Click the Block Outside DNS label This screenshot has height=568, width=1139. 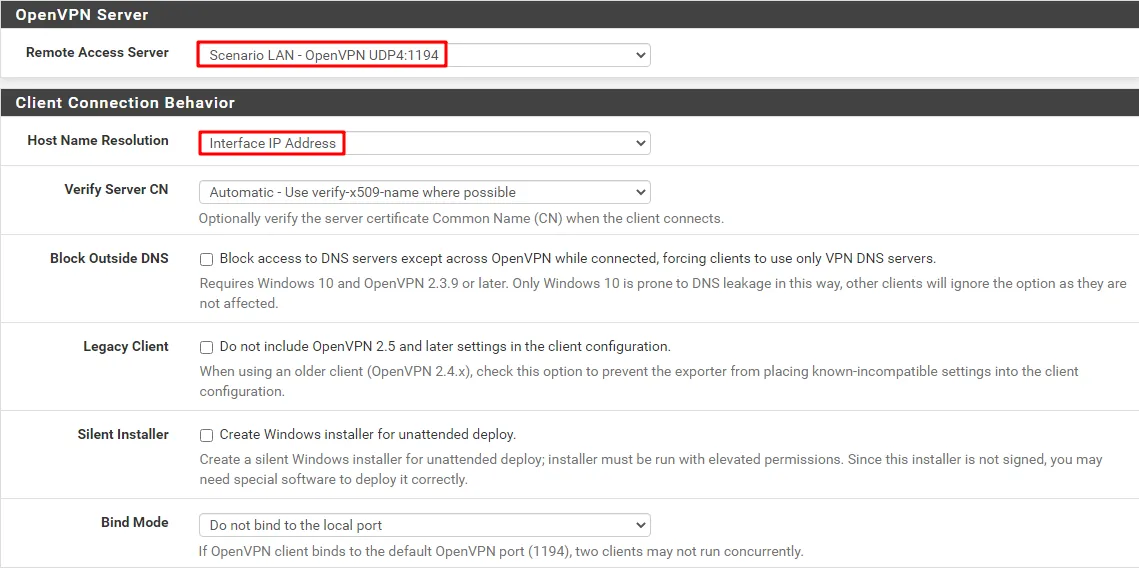click(x=109, y=258)
